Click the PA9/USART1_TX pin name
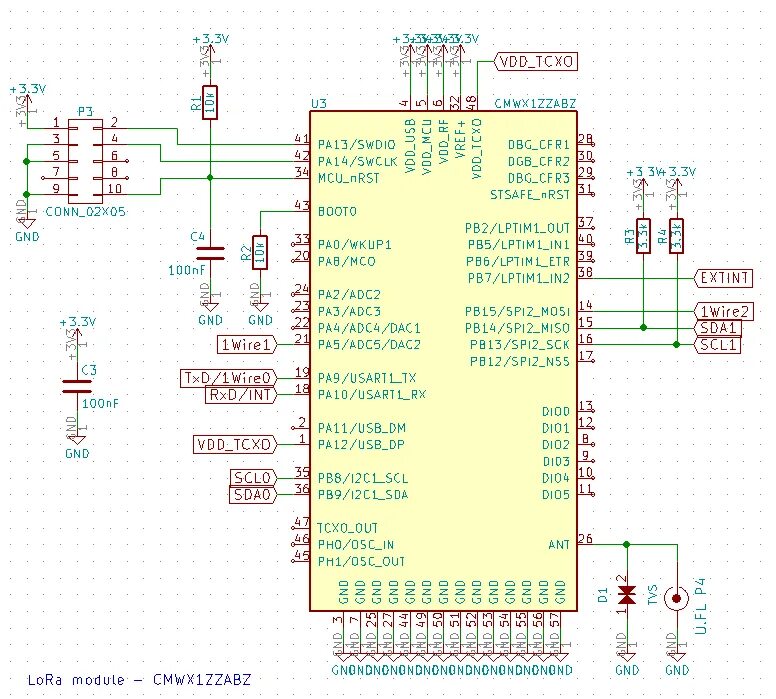Viewport: 776px width, 699px height. tap(367, 378)
